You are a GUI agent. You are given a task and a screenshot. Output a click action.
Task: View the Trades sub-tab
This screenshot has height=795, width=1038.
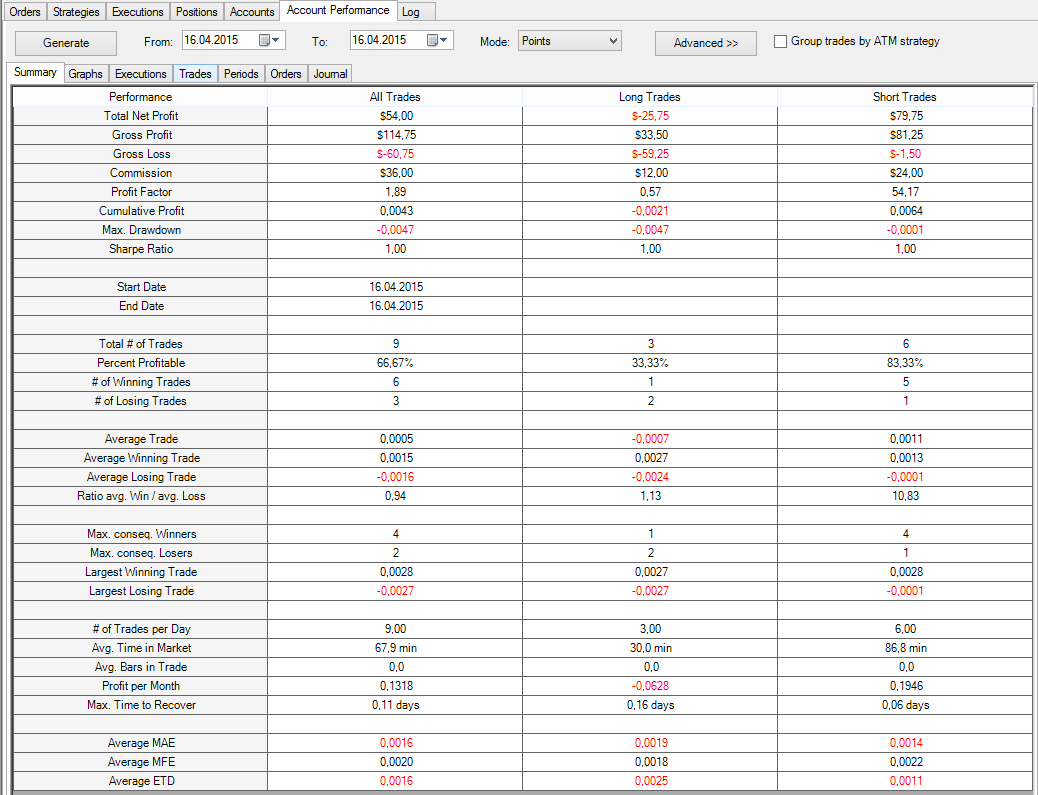[195, 73]
